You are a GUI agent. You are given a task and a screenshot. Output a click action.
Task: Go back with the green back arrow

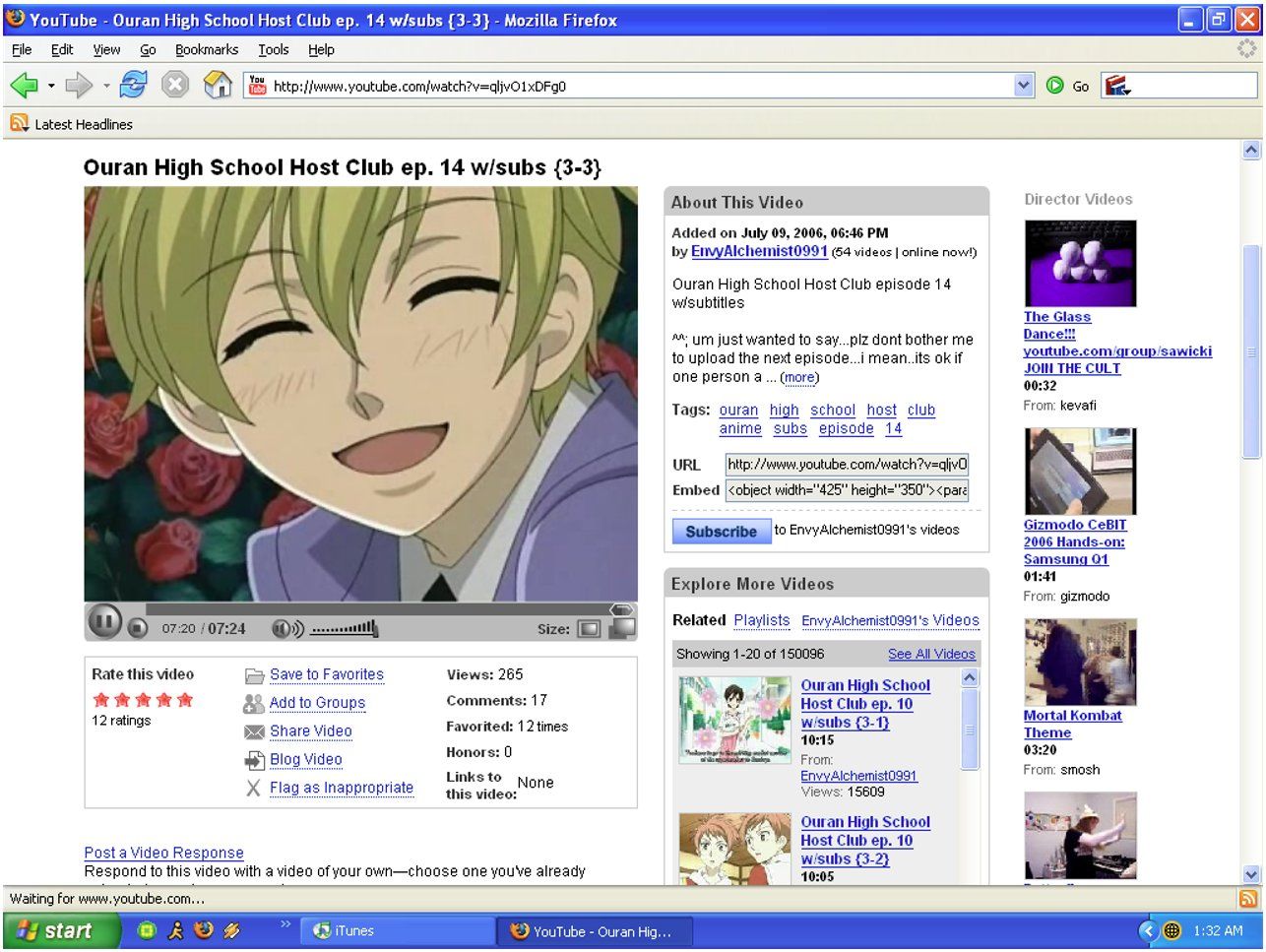point(24,86)
